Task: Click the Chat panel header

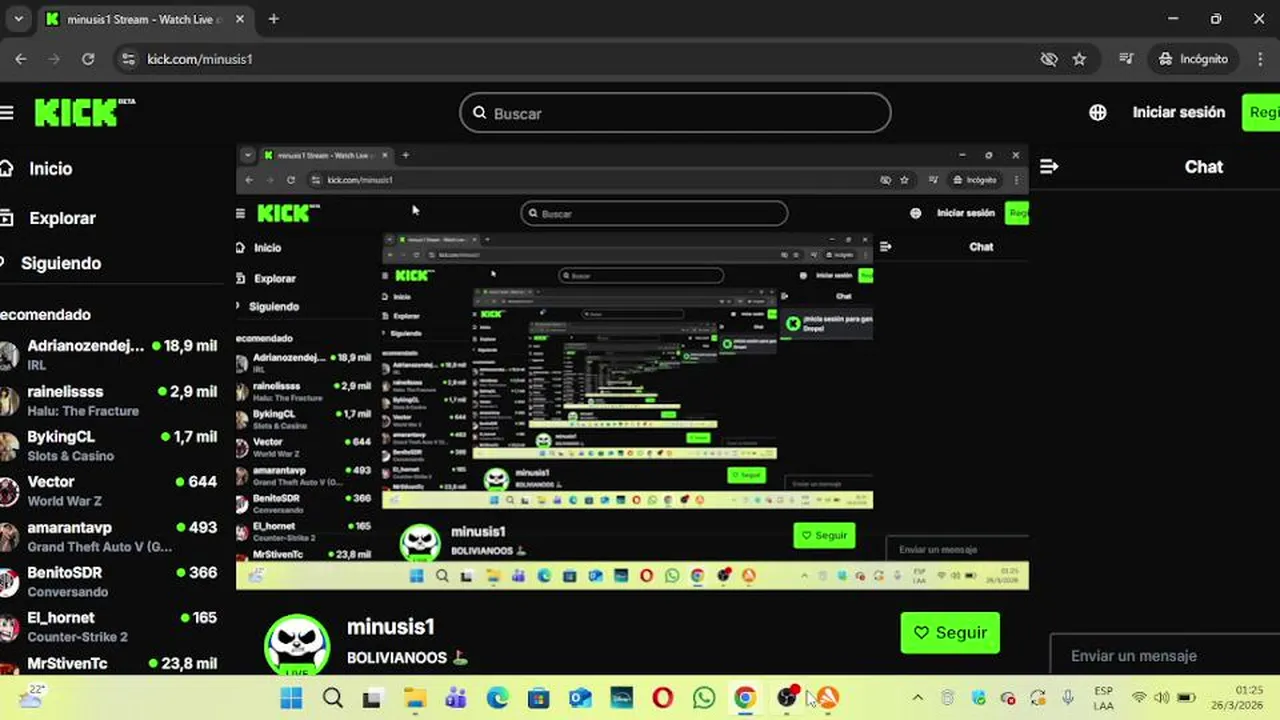Action: pos(1204,167)
